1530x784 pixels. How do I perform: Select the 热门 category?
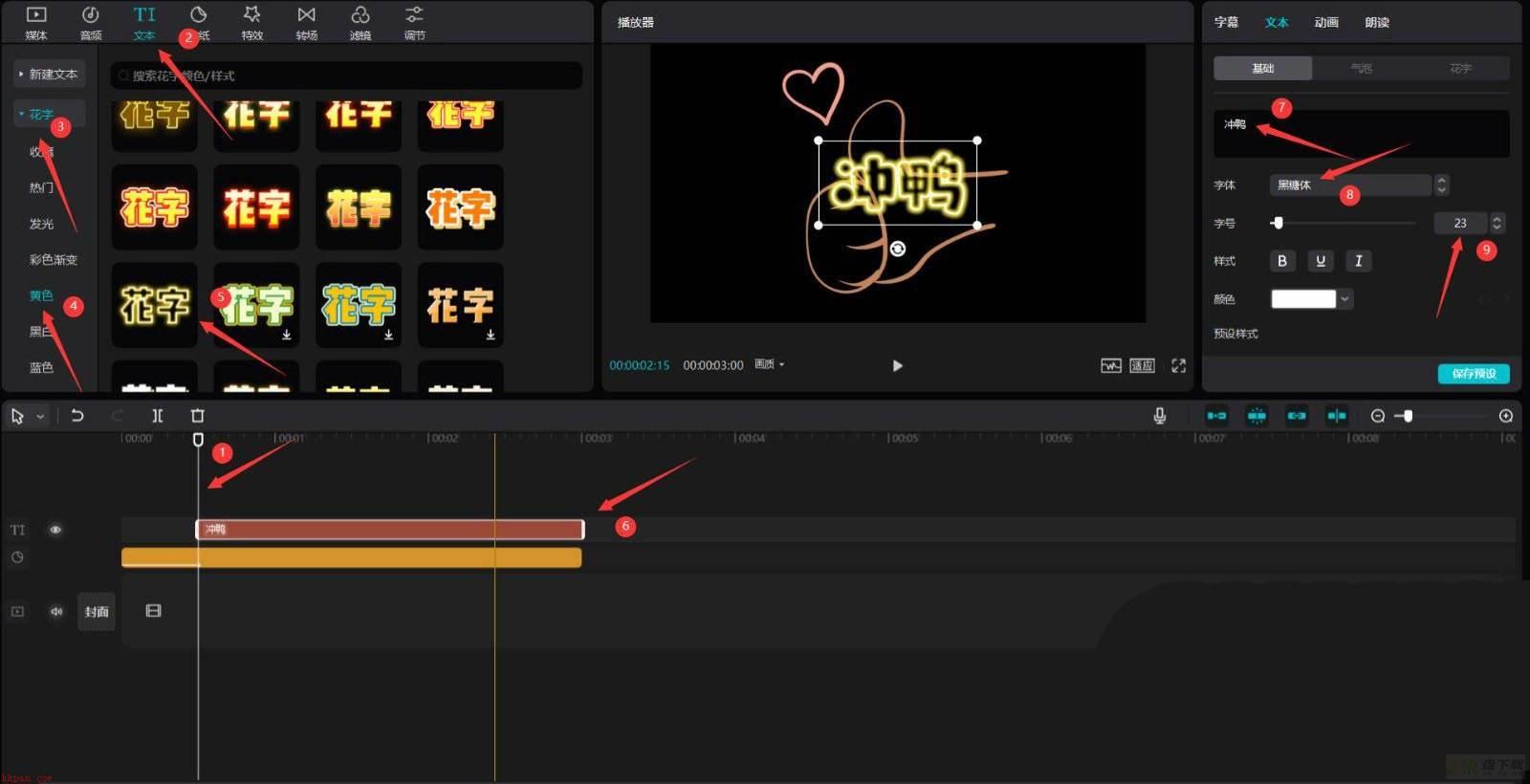[x=41, y=187]
